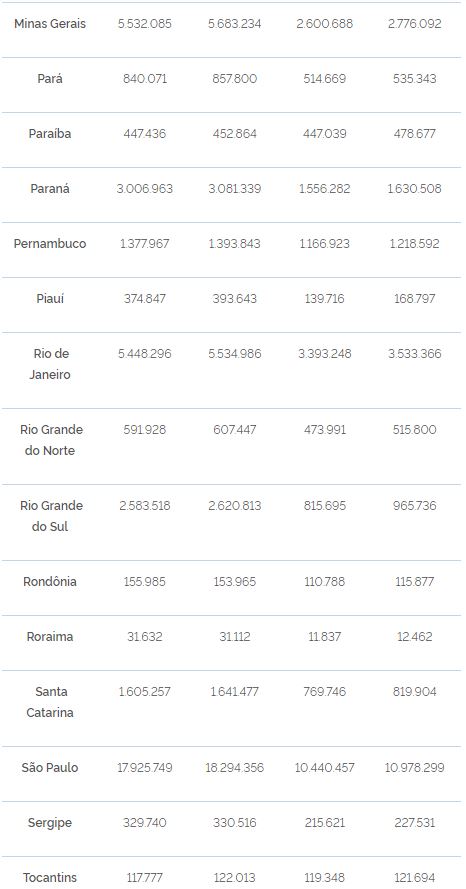This screenshot has width=466, height=889.
Task: Select Rio Grande do Sul label
Action: click(51, 516)
